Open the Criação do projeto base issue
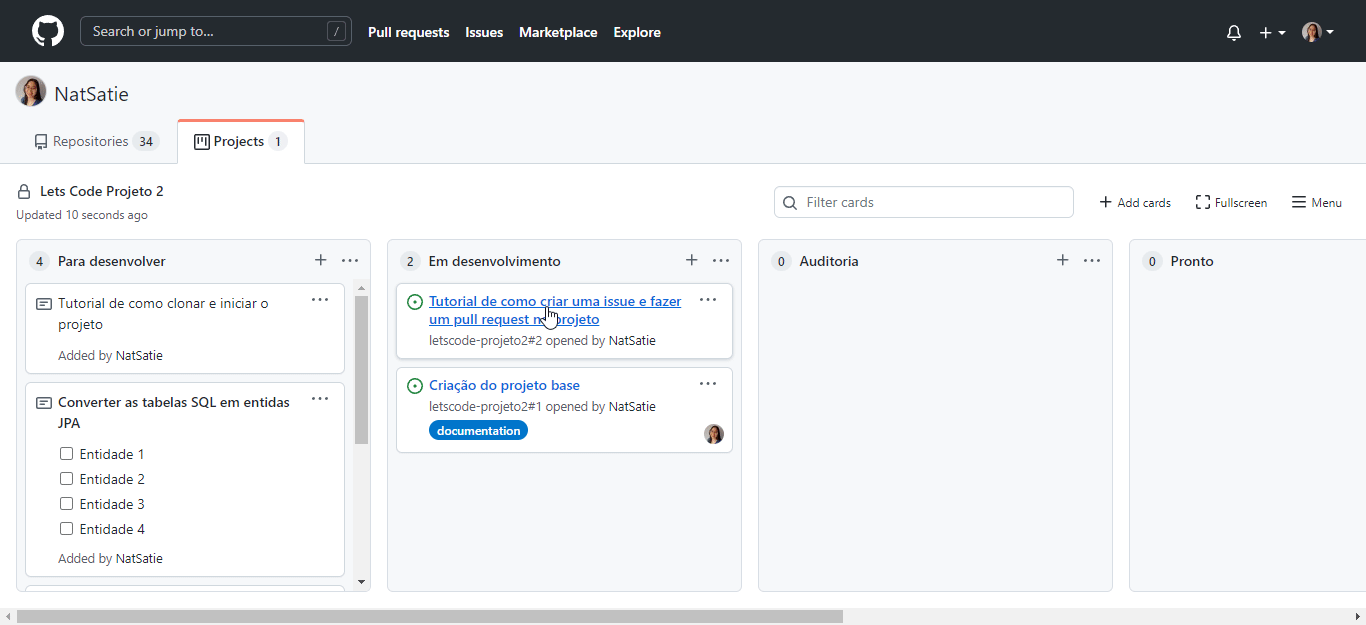The width and height of the screenshot is (1366, 625). [x=504, y=385]
